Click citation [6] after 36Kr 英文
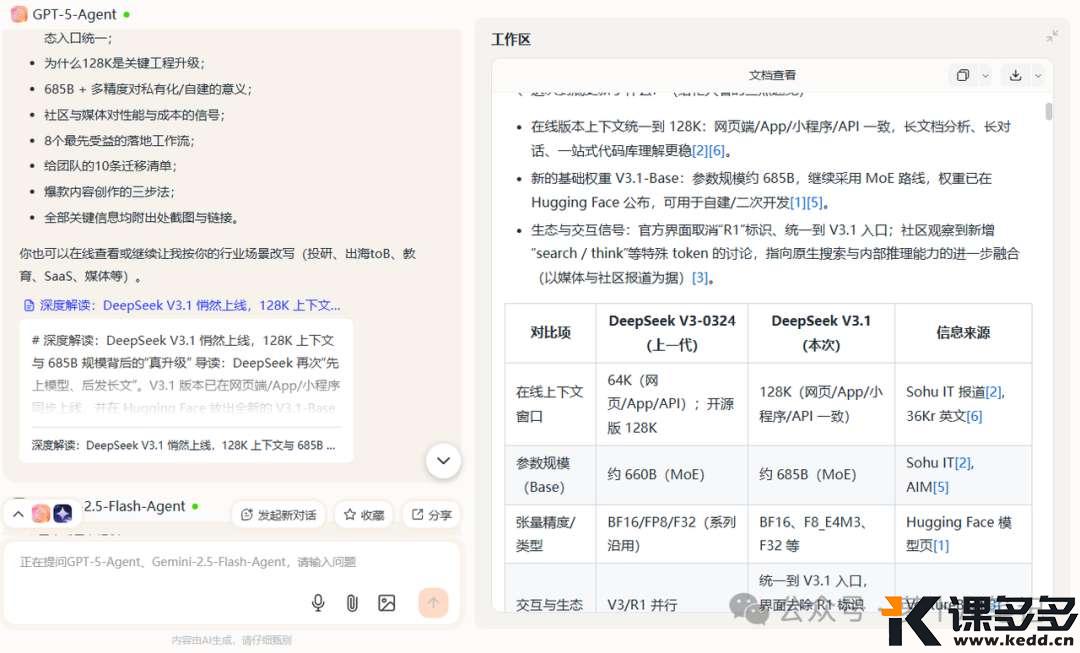1080x653 pixels. coord(974,416)
